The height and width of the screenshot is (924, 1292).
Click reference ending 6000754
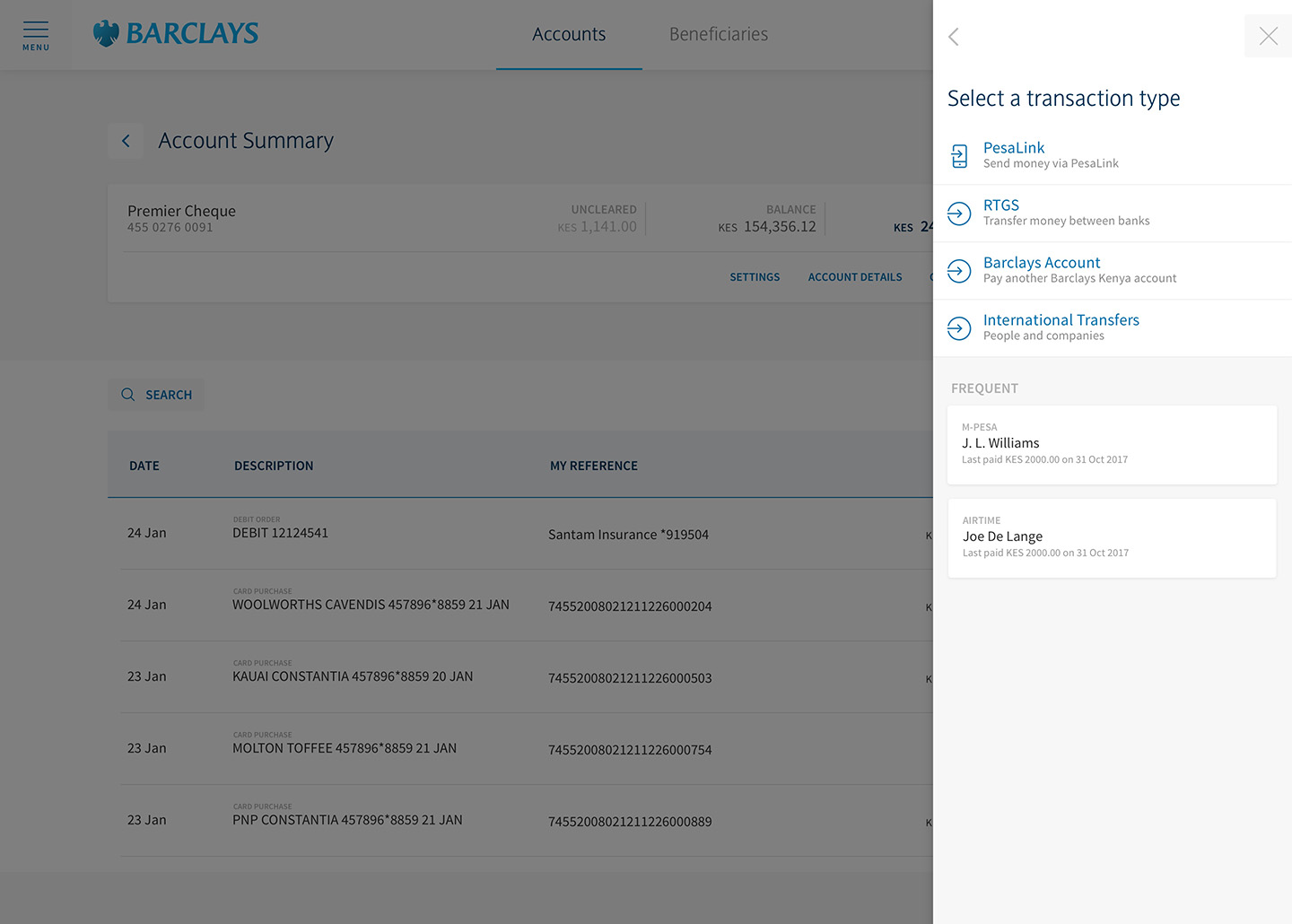click(x=630, y=750)
